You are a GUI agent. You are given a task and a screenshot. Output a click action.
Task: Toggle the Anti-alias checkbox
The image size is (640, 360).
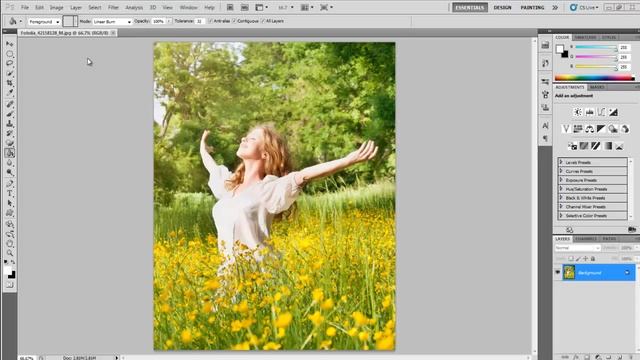coord(211,21)
